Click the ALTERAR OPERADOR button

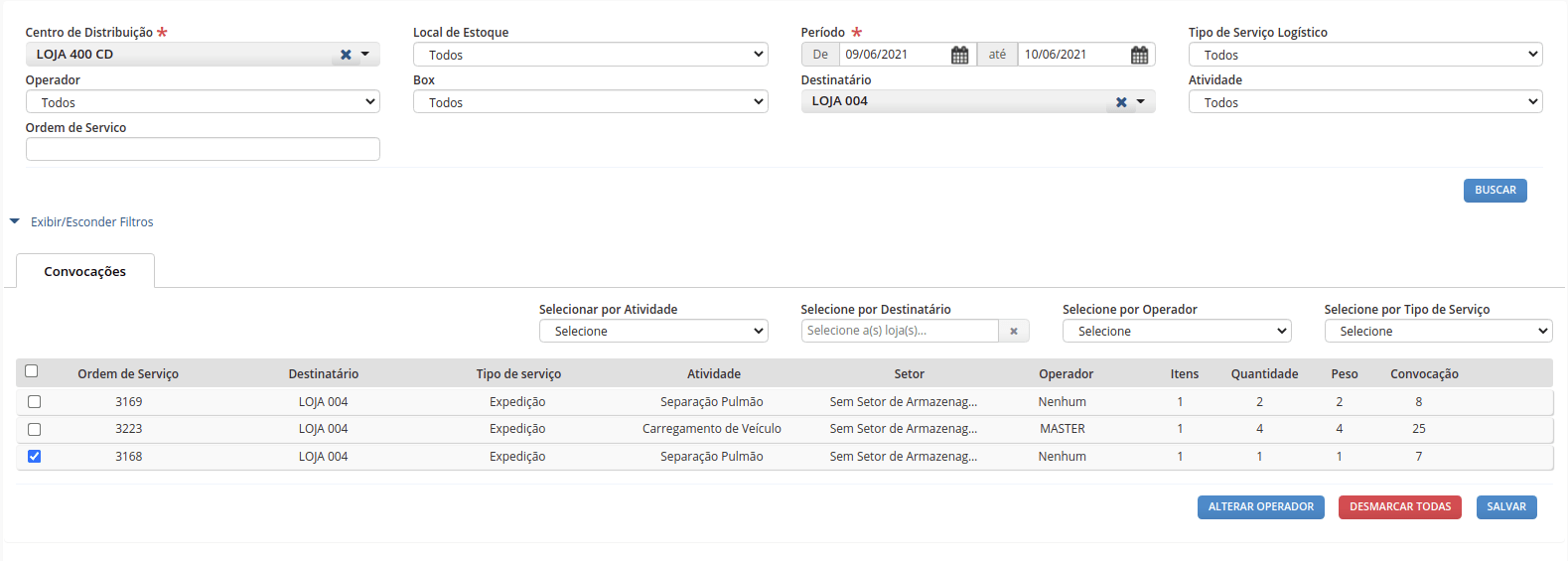click(x=1261, y=507)
